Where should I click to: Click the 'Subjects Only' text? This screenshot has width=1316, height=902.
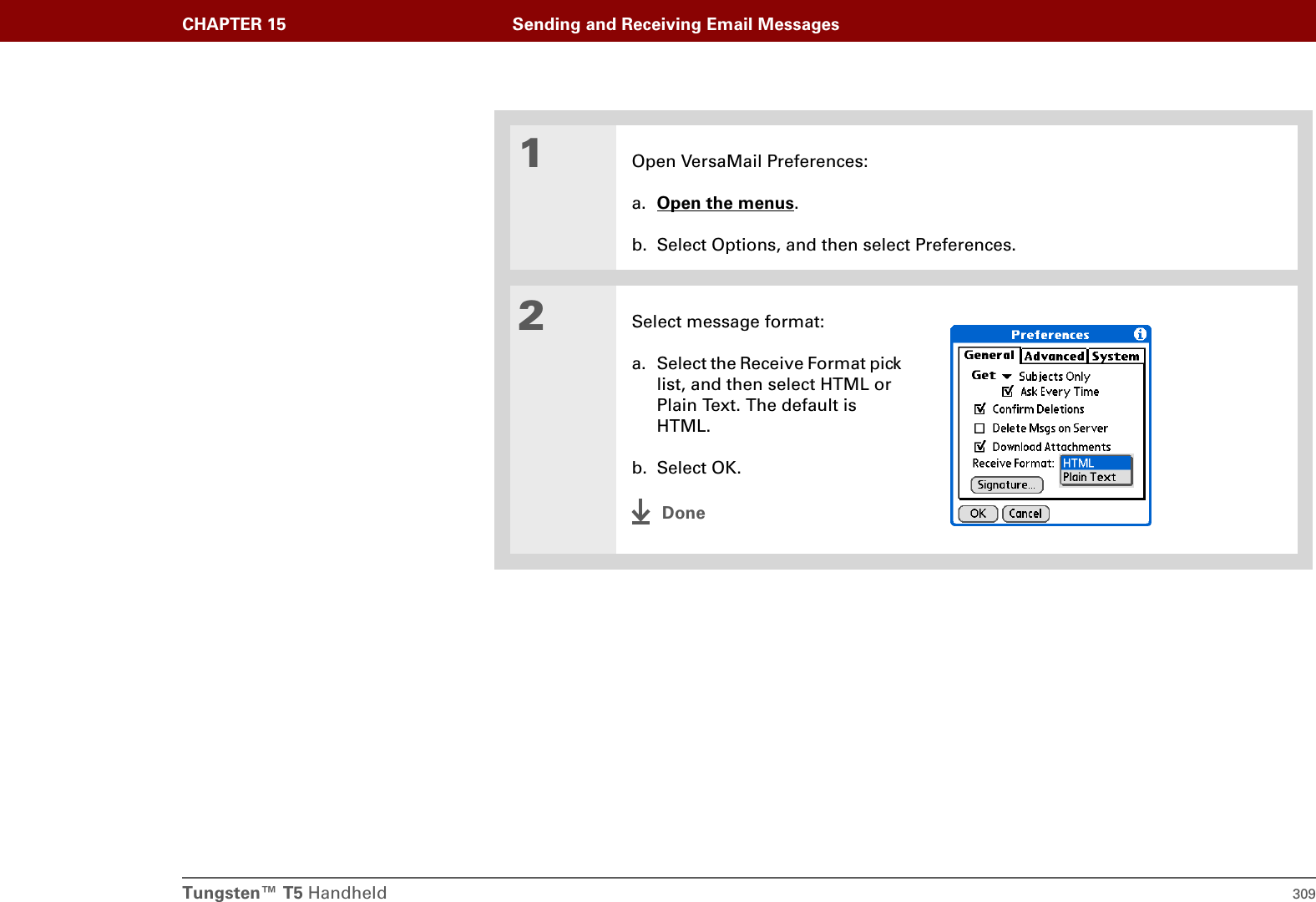(x=1054, y=377)
